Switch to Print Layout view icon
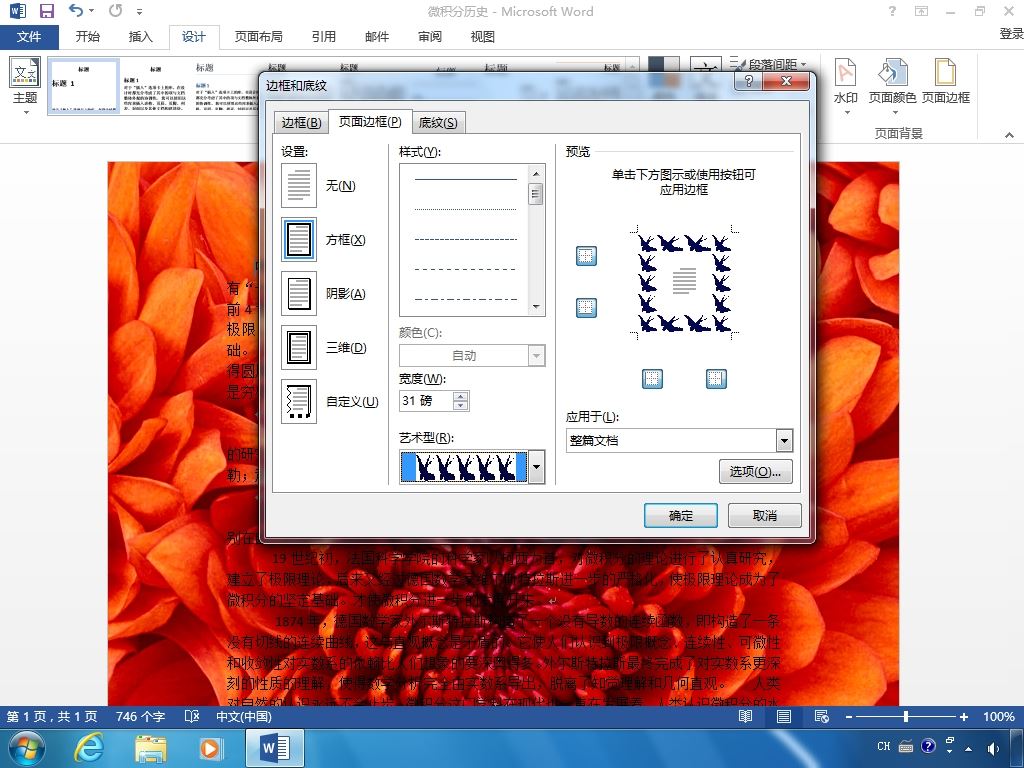 click(784, 716)
